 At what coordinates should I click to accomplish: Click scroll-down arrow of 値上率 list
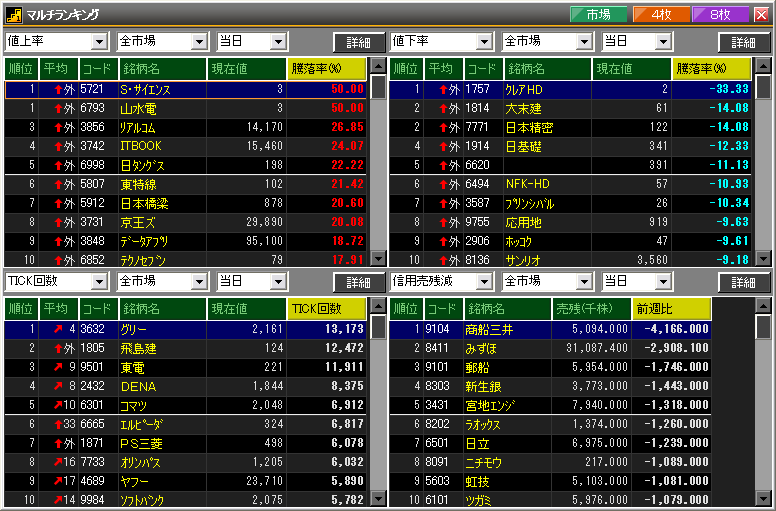pos(379,258)
